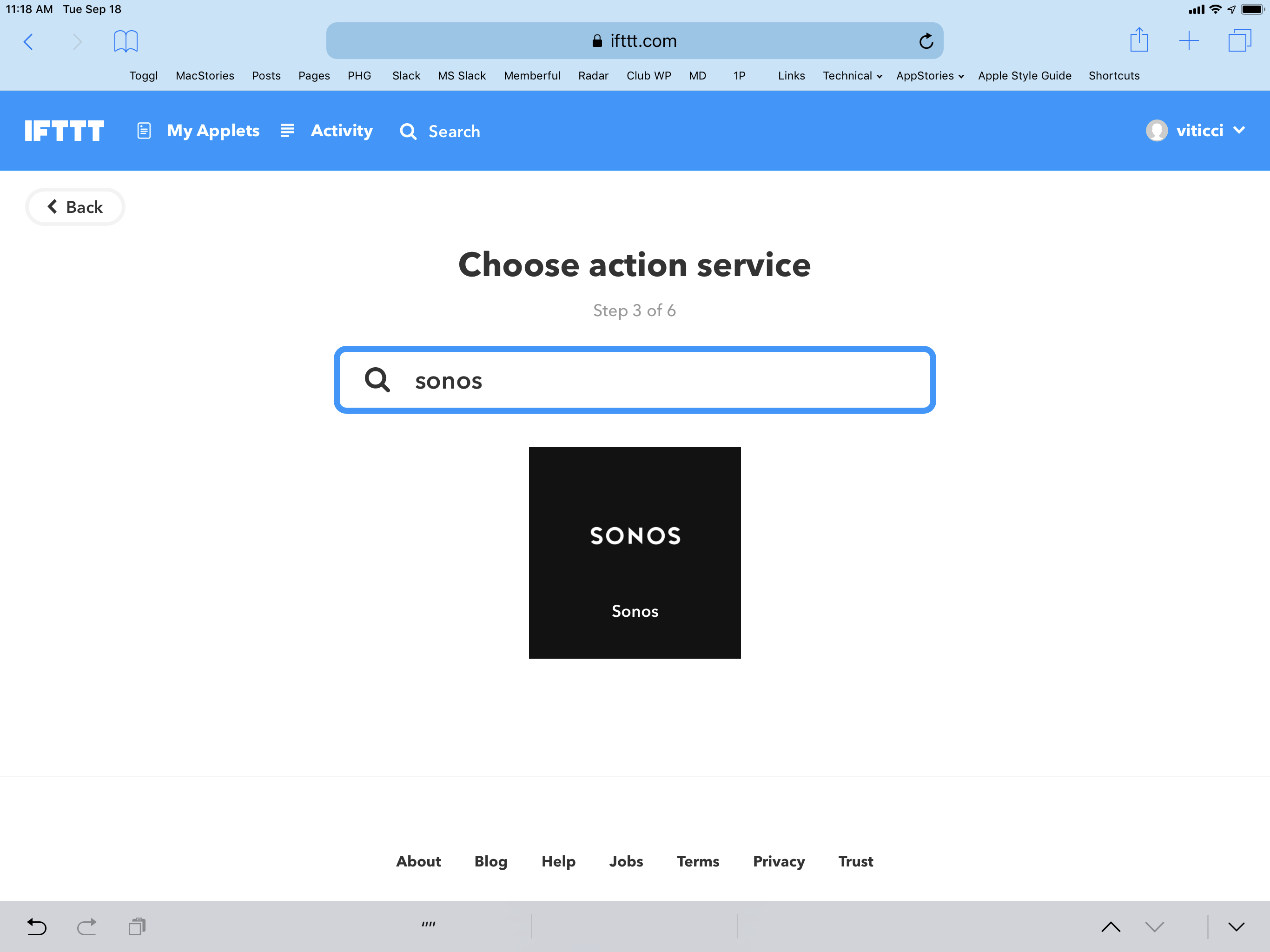Show all tabs overview icon
Screen dimensions: 1270x952
(x=1239, y=41)
